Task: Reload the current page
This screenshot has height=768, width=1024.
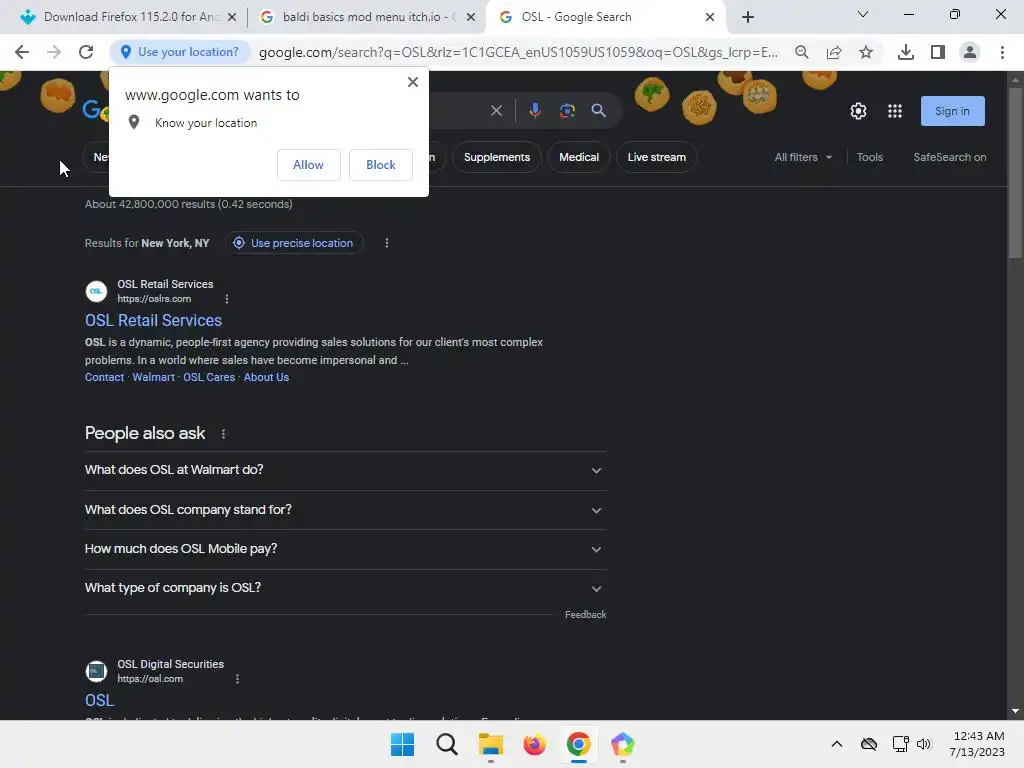Action: click(x=86, y=52)
